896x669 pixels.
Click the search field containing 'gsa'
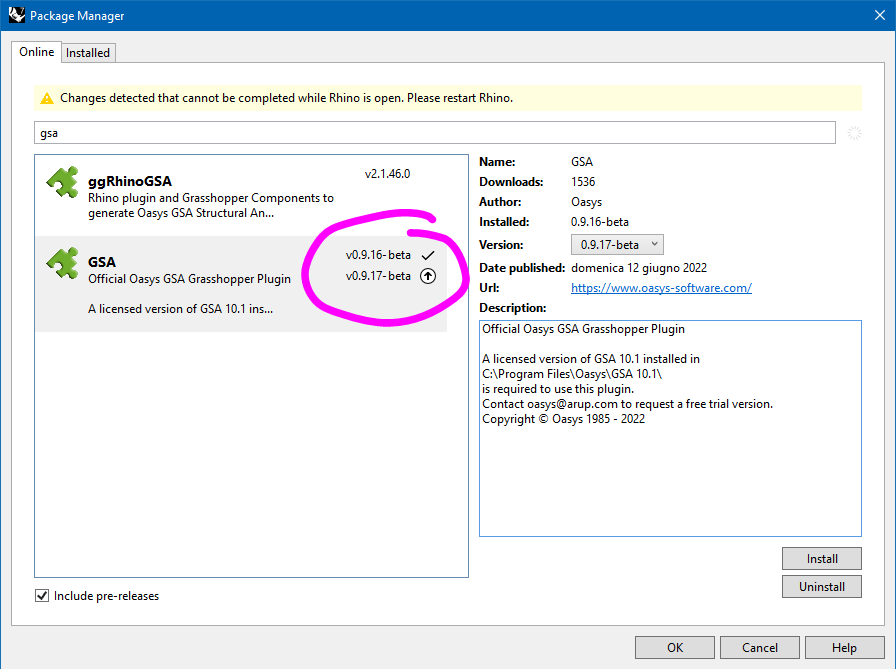(x=435, y=133)
